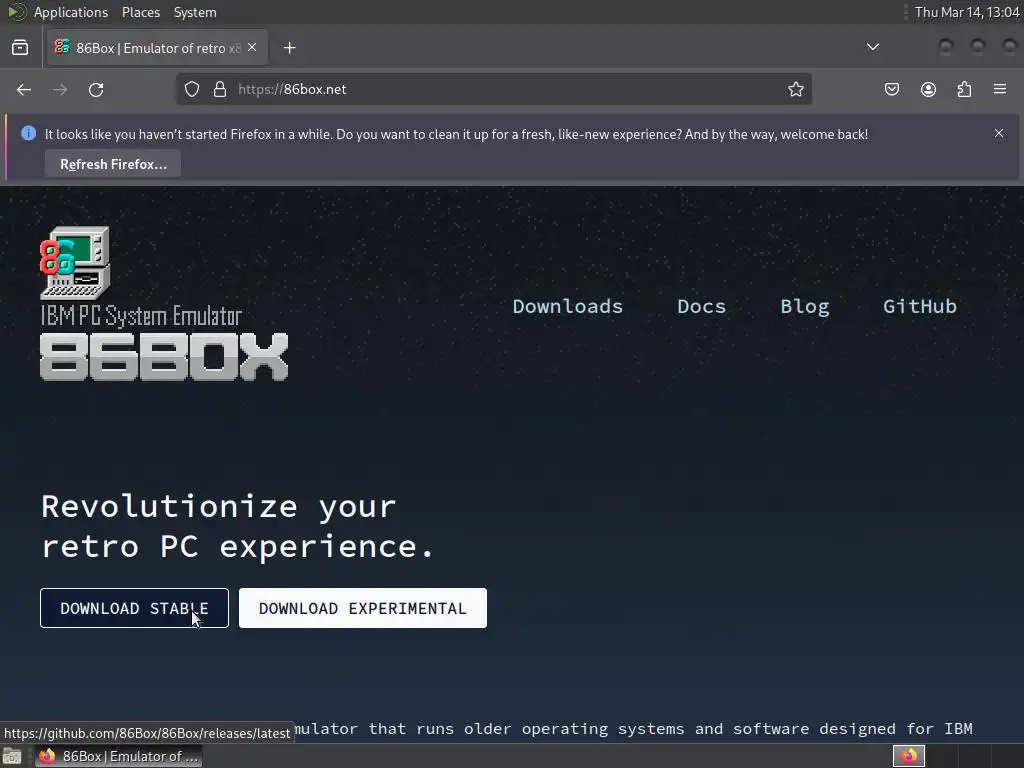Open the Firefox View icon beside the tabs

click(20, 48)
